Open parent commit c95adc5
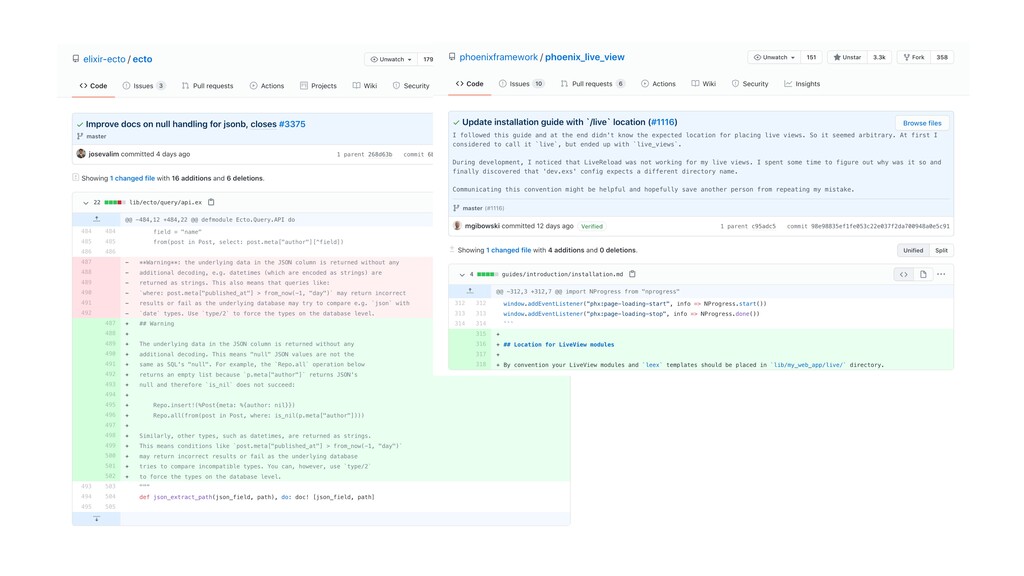 pos(763,227)
